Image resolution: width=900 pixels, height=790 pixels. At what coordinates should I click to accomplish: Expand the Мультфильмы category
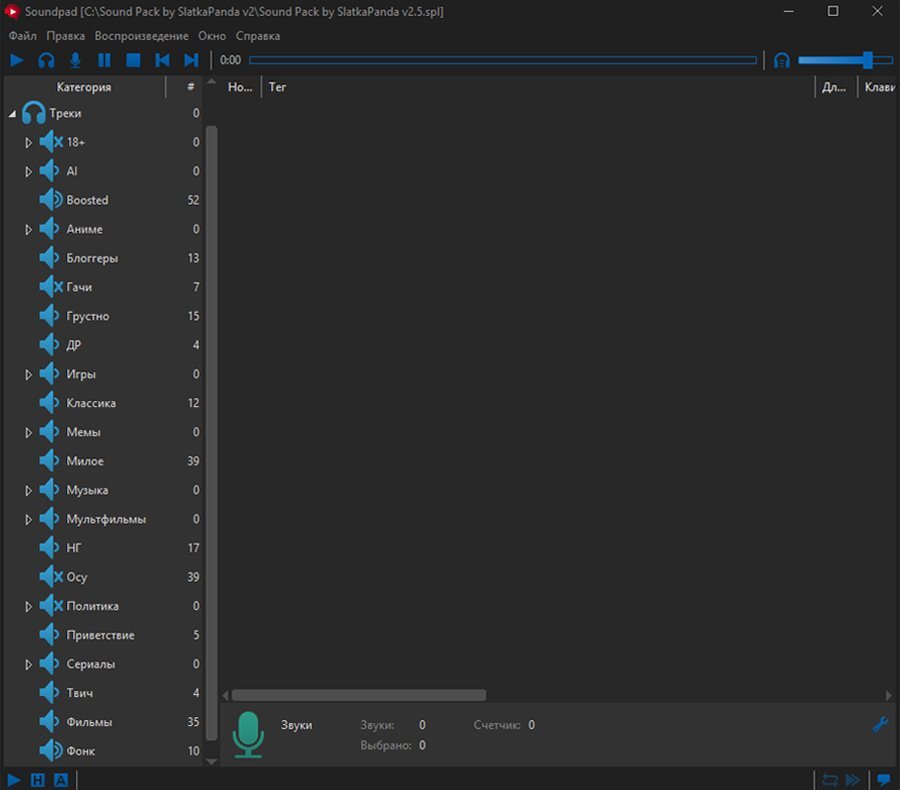coord(28,519)
